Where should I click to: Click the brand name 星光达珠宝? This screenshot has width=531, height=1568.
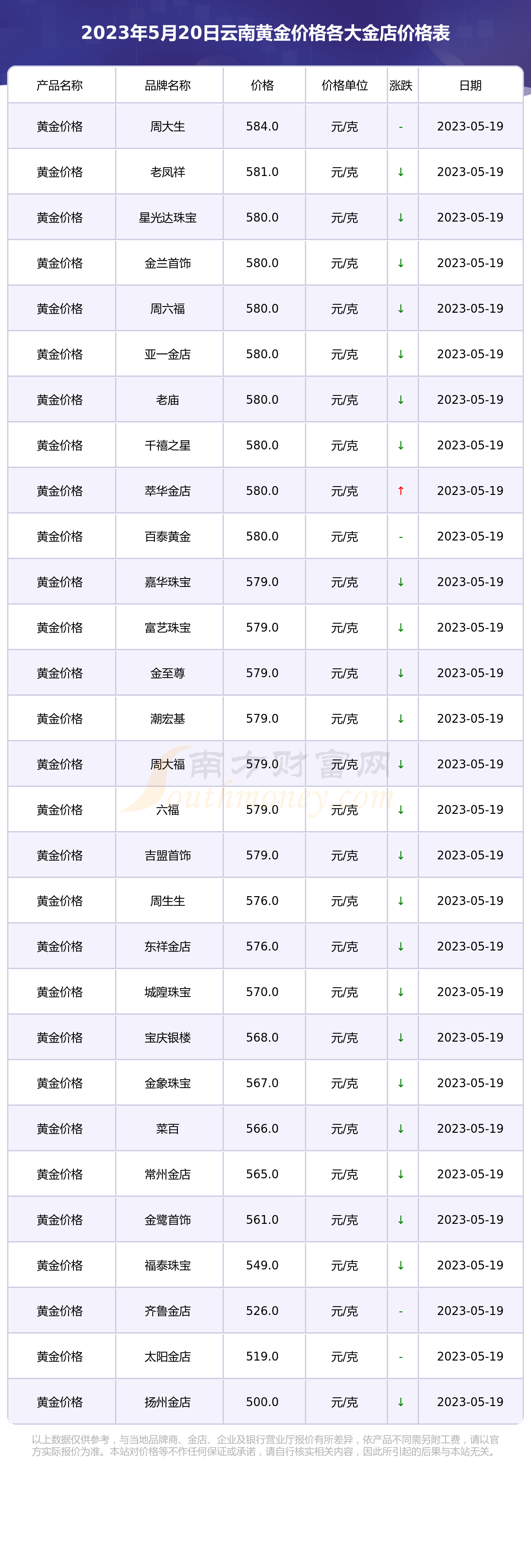point(167,217)
